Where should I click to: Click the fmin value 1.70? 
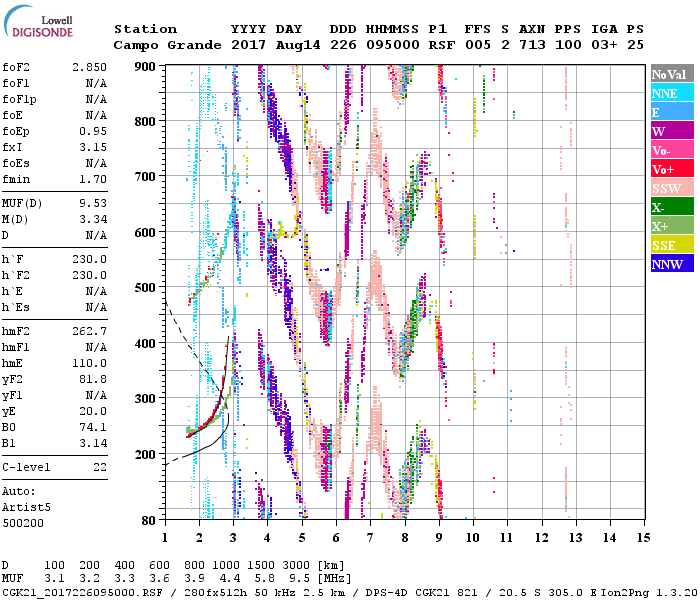pyautogui.click(x=91, y=179)
